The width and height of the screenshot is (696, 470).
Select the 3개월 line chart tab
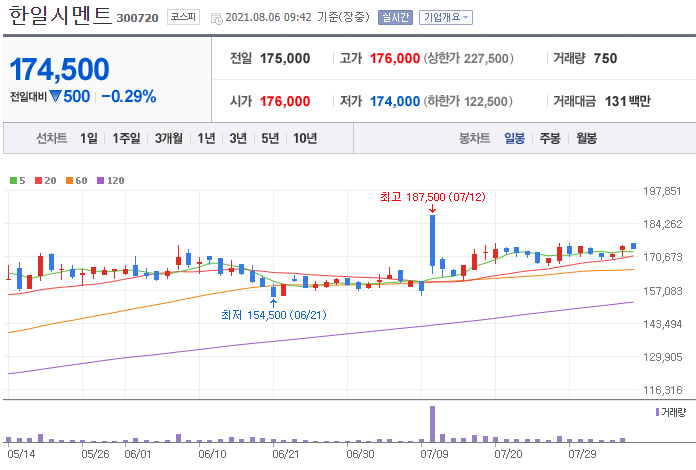click(169, 138)
